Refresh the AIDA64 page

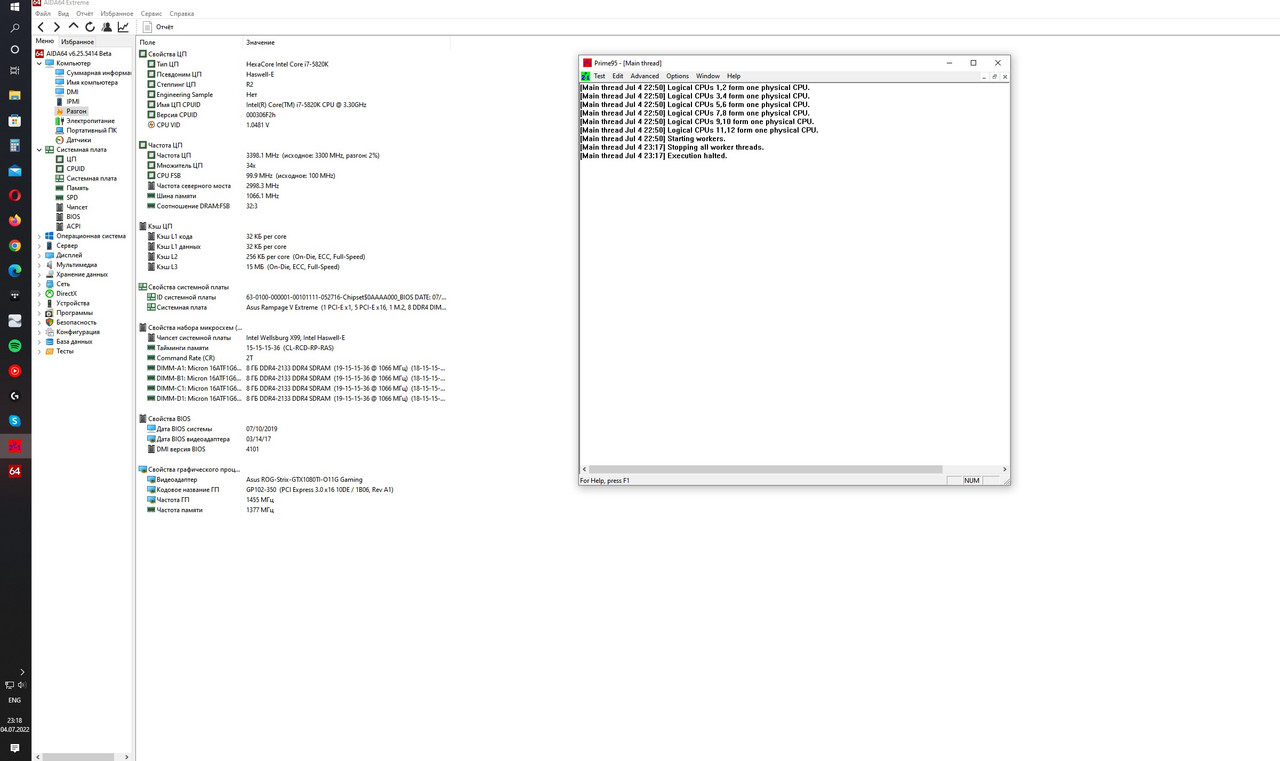[x=90, y=27]
